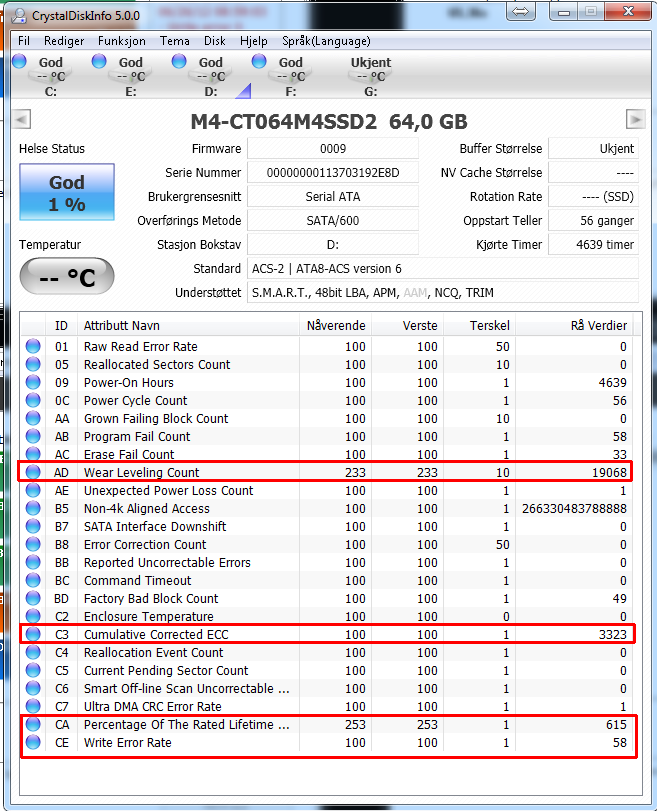Screen dimensions: 657x811
Task: Open the Disk menu
Action: [x=215, y=41]
